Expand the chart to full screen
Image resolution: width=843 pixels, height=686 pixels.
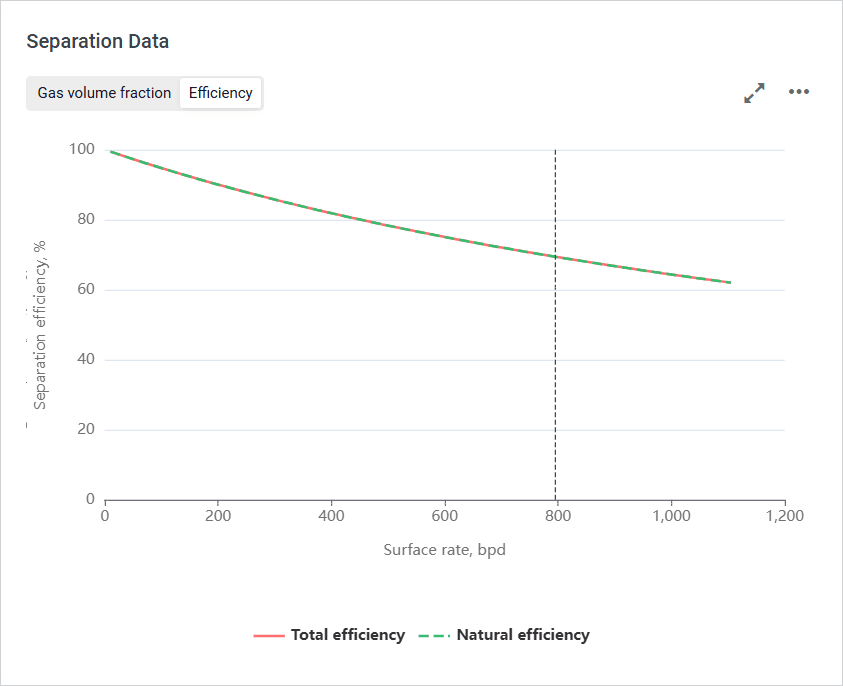(x=754, y=93)
